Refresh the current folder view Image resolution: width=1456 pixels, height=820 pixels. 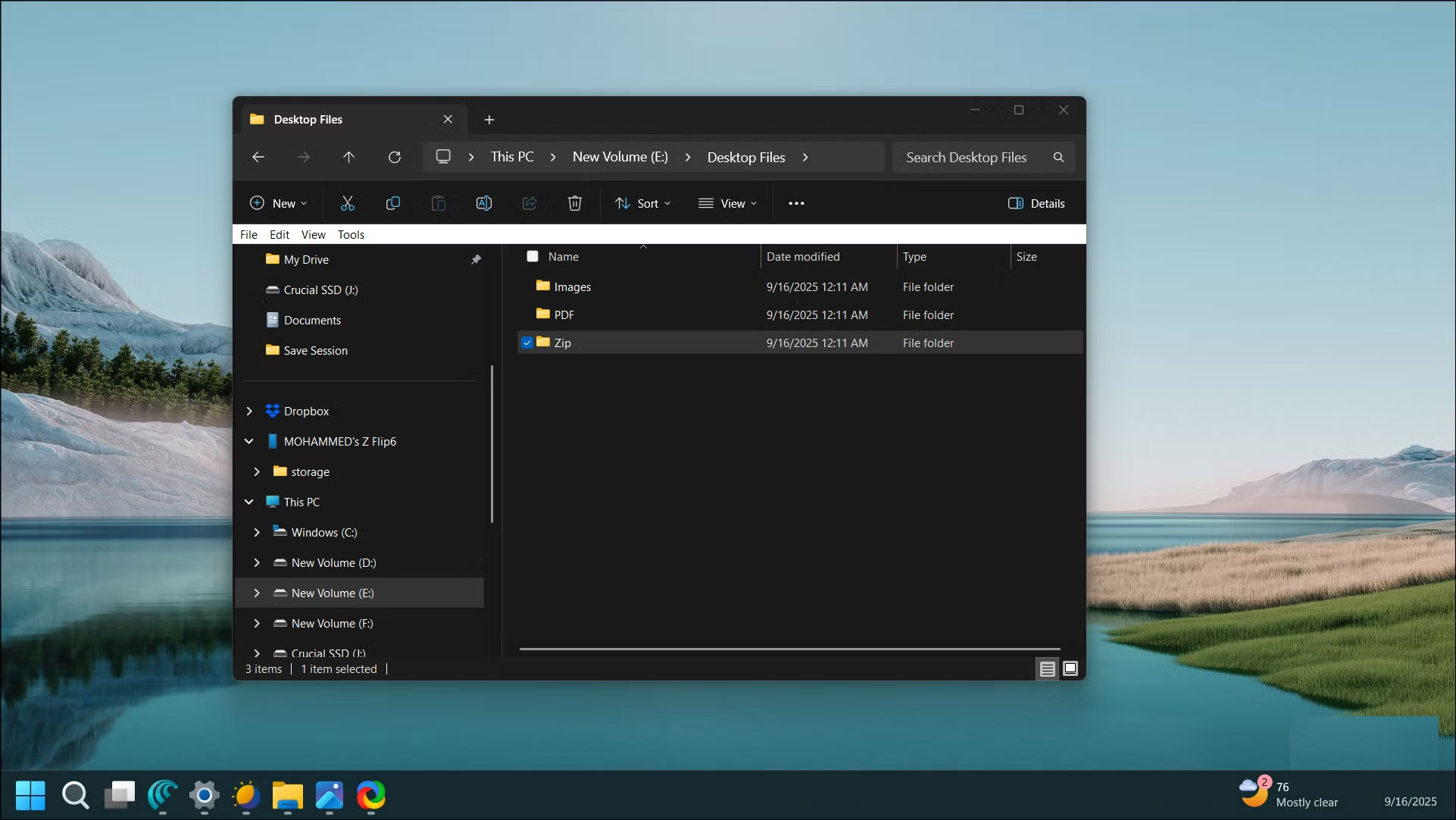coord(395,157)
